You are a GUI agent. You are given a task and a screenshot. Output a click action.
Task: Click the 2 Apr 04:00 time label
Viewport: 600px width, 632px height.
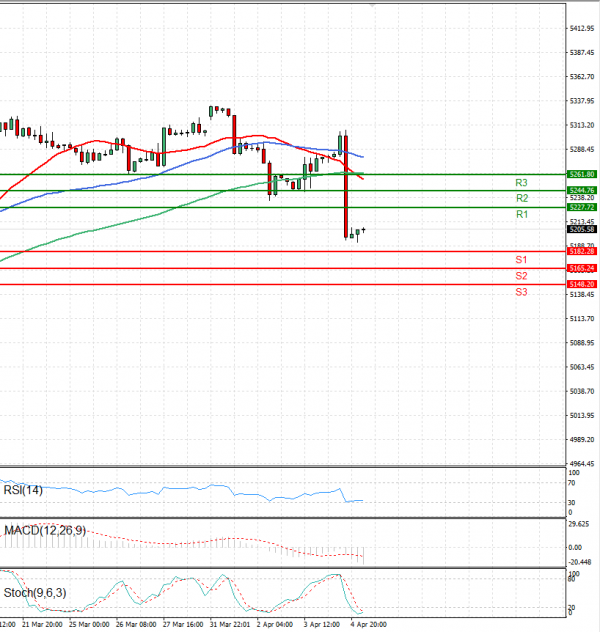[275, 624]
